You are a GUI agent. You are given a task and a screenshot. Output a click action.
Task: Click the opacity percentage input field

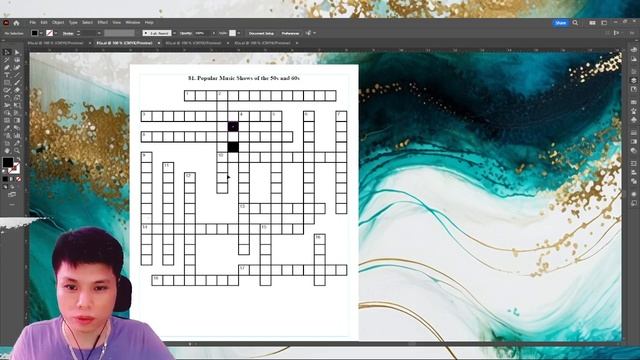202,33
